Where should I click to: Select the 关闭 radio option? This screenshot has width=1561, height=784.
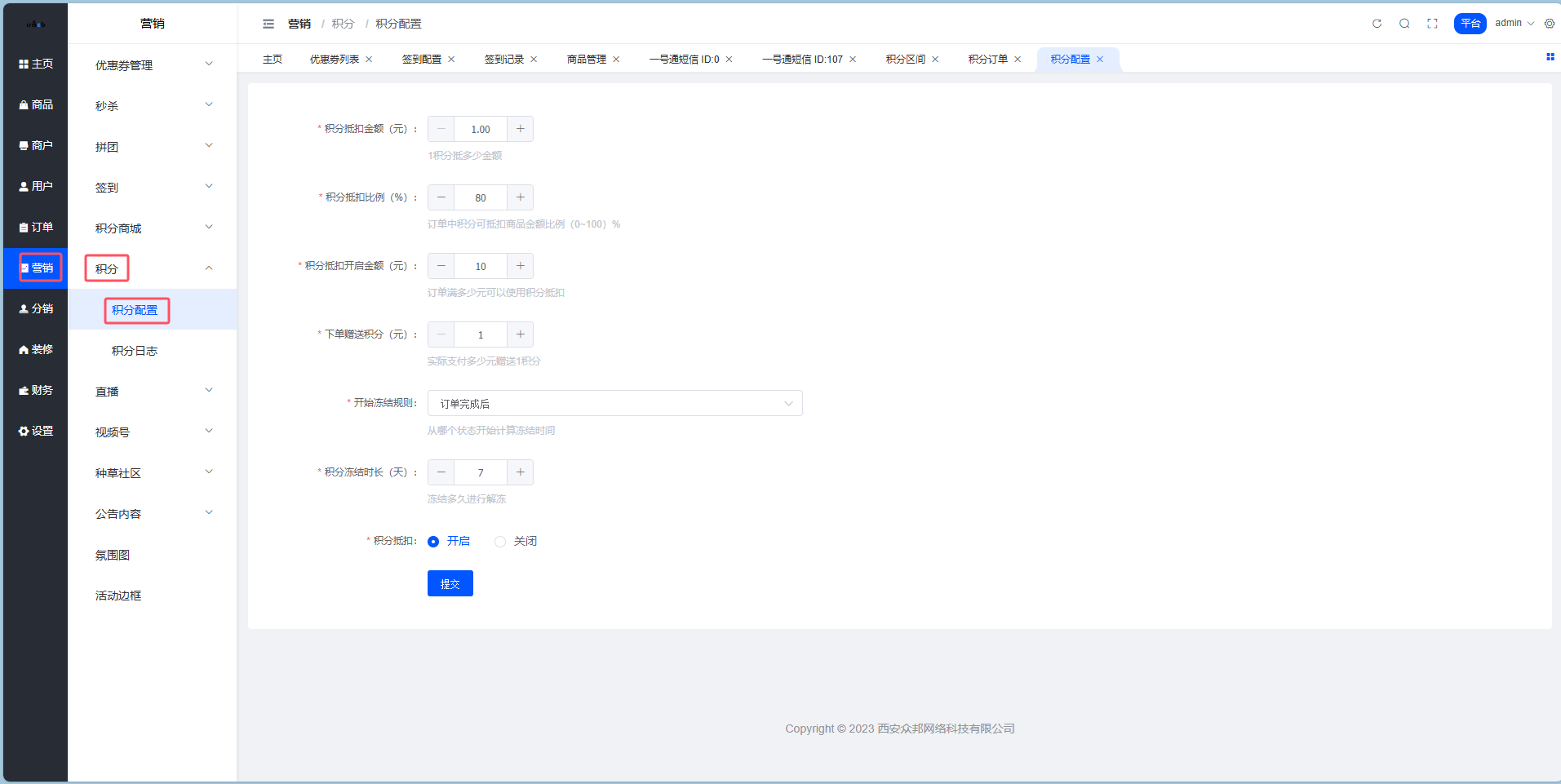(x=500, y=542)
